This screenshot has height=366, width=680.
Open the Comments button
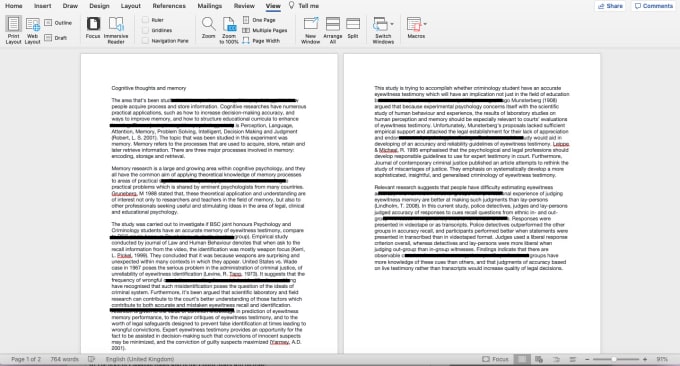(654, 6)
